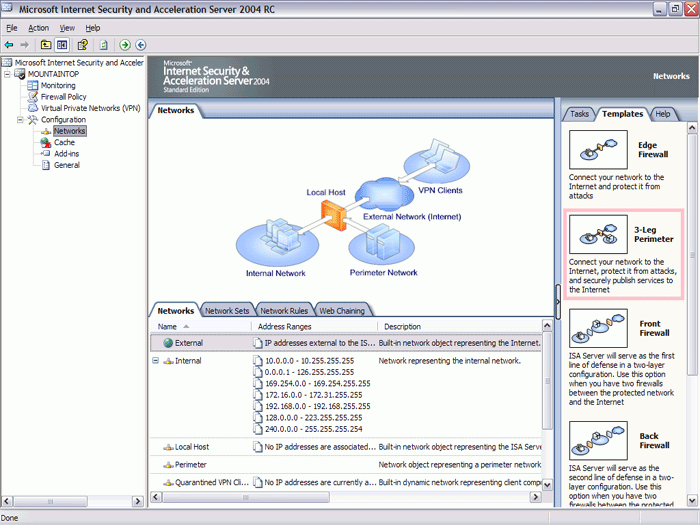Select the Perimeter network row
Image resolution: width=700 pixels, height=525 pixels.
pos(346,465)
